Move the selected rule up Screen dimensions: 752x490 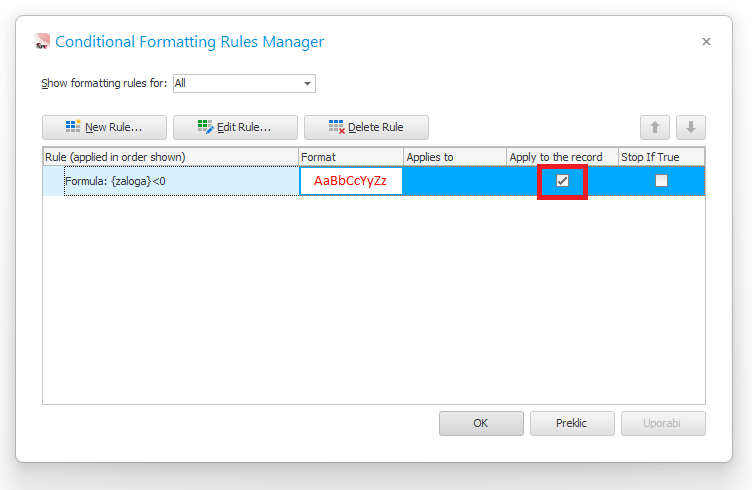coord(655,127)
